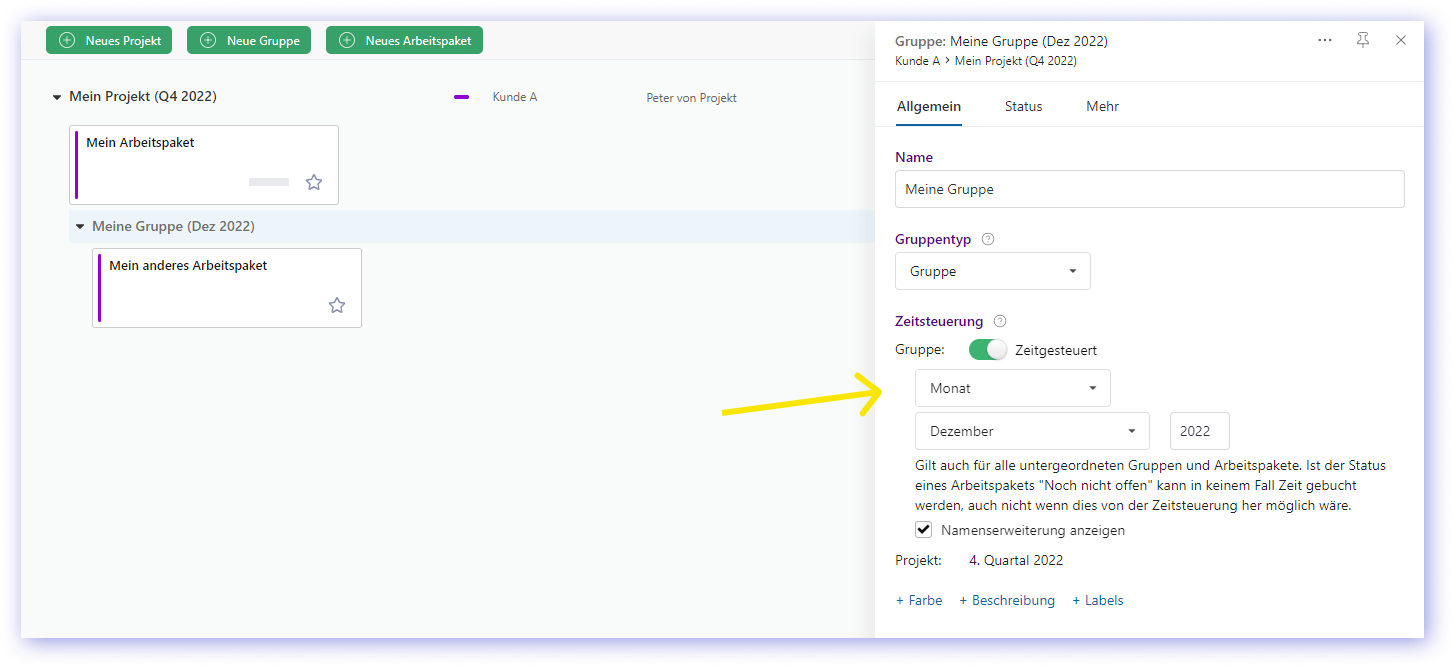The image size is (1453, 667).
Task: Uncheck Namenserweiterung anzeigen checkbox
Action: point(923,530)
